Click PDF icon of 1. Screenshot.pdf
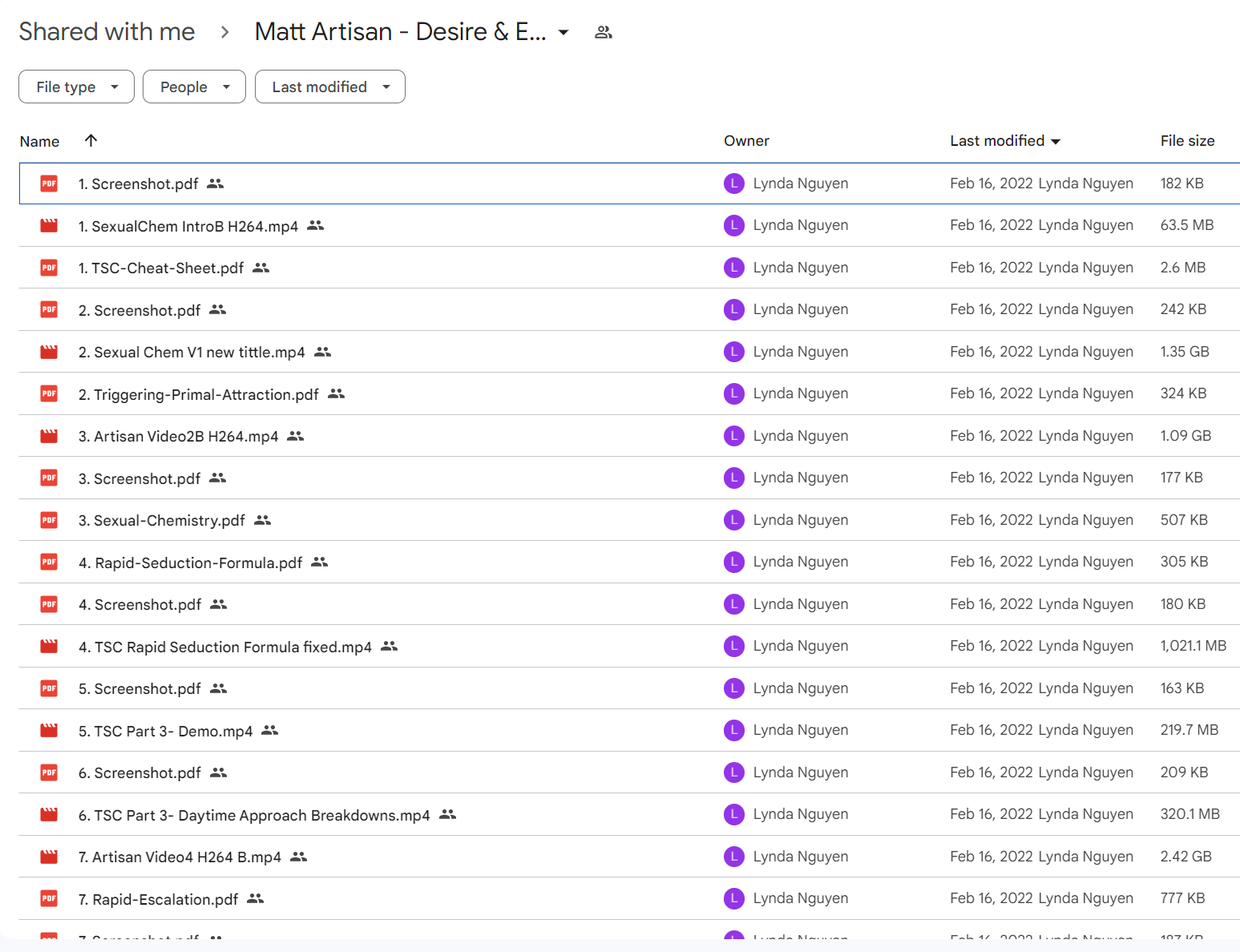The image size is (1240, 952). point(49,184)
